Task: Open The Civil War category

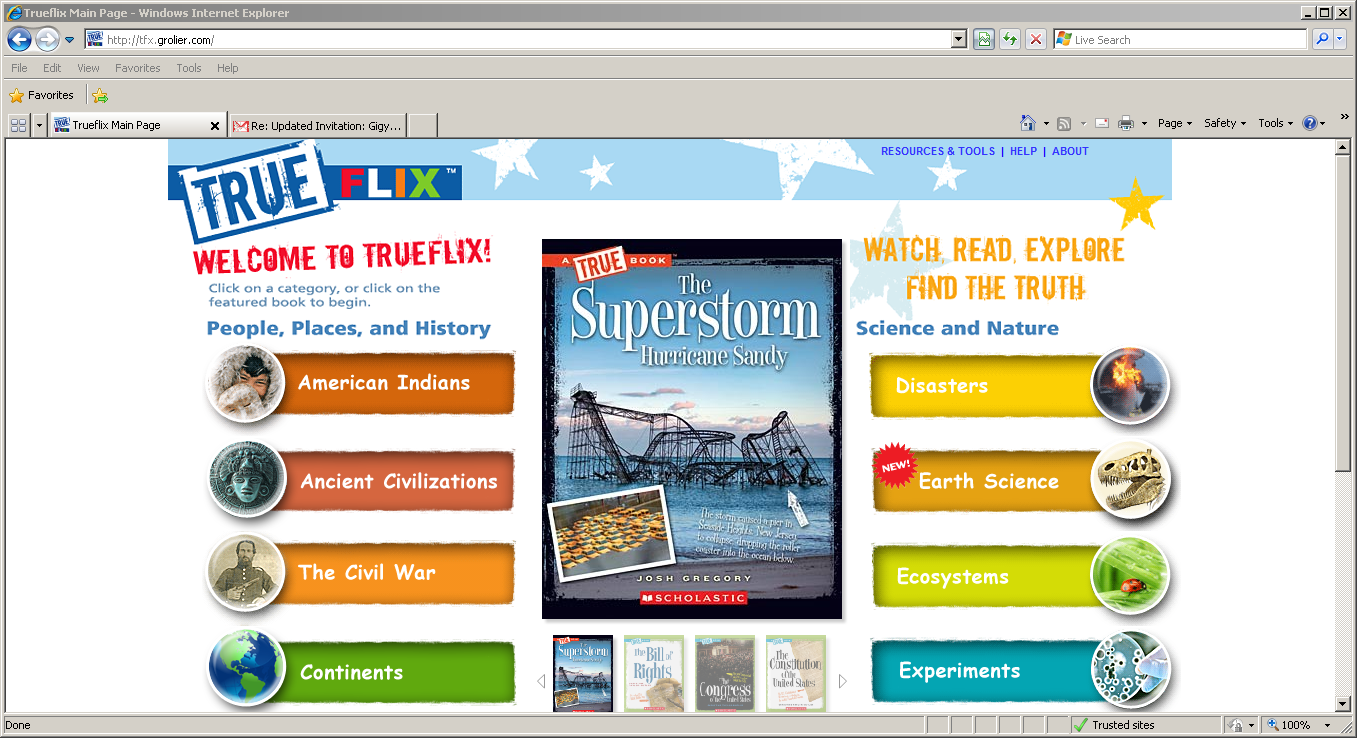Action: (x=360, y=573)
